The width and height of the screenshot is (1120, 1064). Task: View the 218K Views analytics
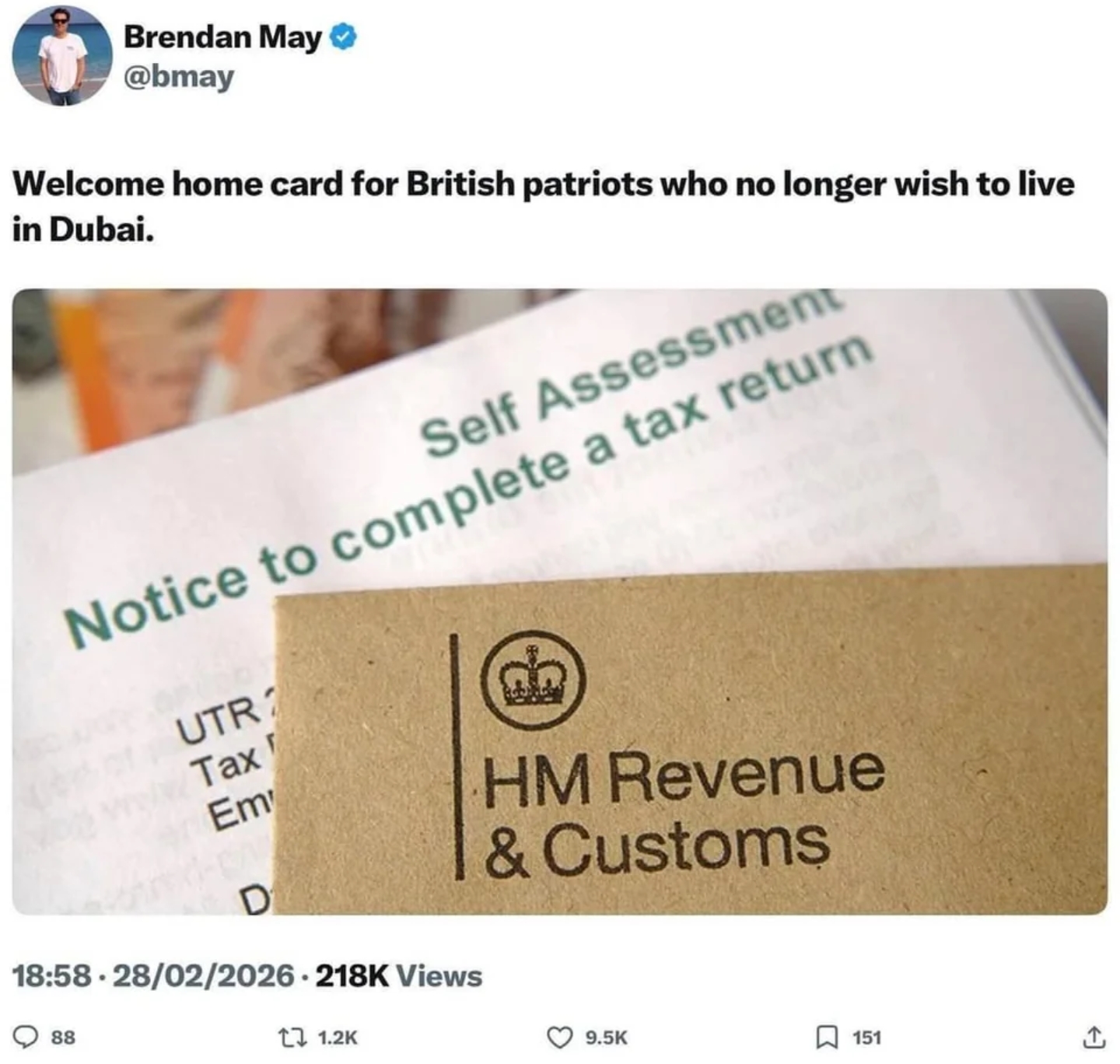point(399,975)
